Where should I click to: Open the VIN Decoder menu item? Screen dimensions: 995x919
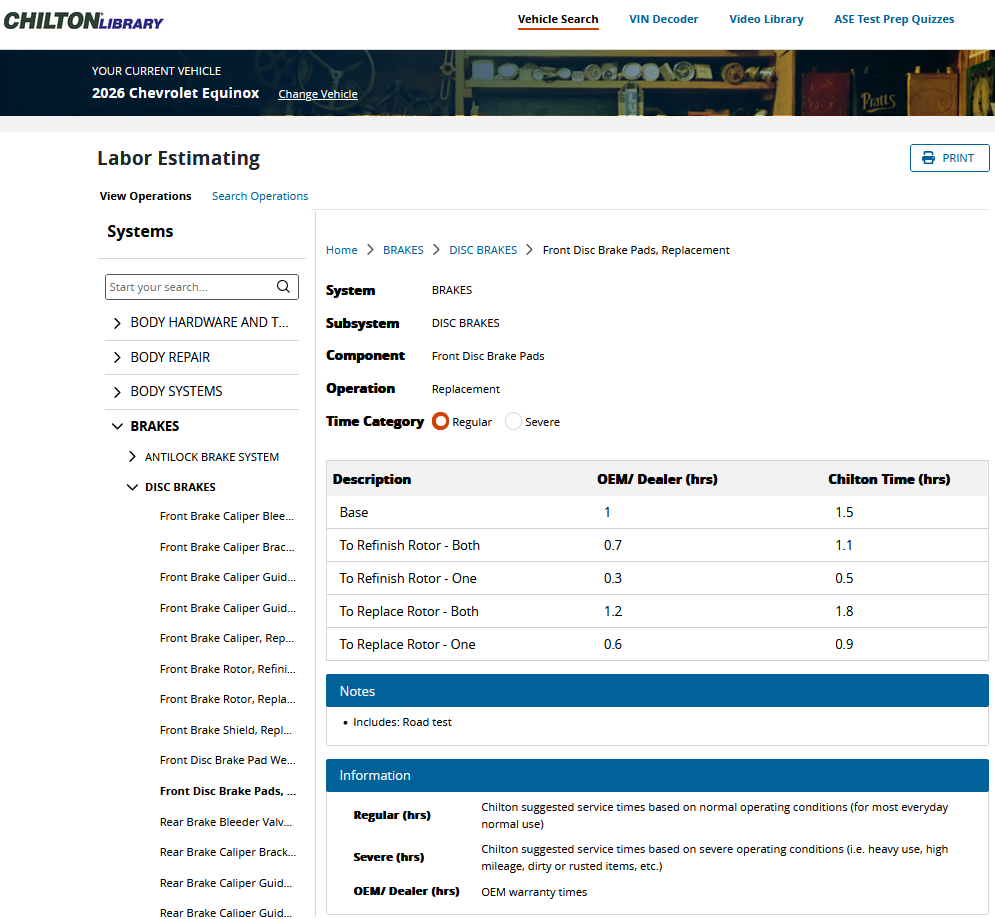pos(663,19)
